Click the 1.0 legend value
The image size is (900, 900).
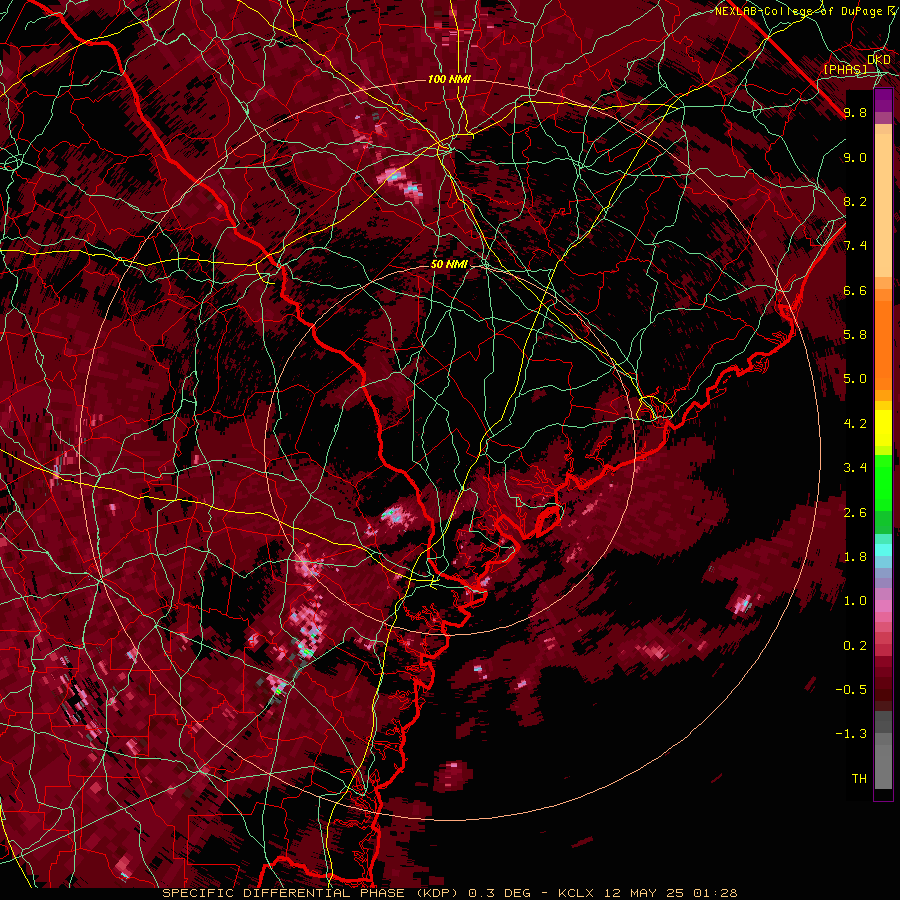[855, 601]
